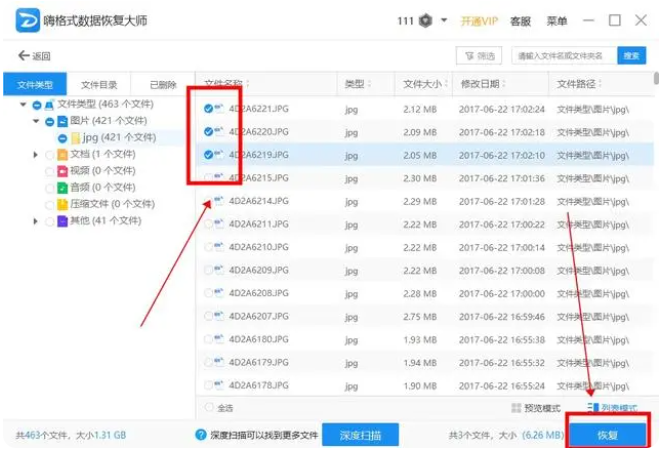
Task: Collapse the 文件类型 (463 个文件) root node
Action: click(x=23, y=104)
